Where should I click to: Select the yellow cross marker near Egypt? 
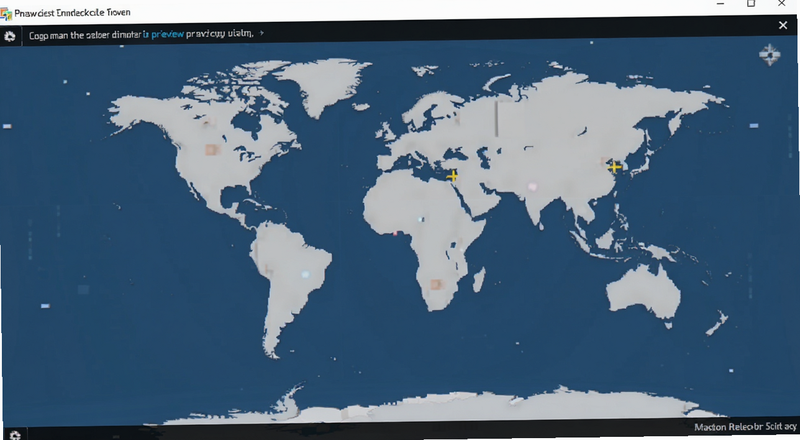pos(452,176)
